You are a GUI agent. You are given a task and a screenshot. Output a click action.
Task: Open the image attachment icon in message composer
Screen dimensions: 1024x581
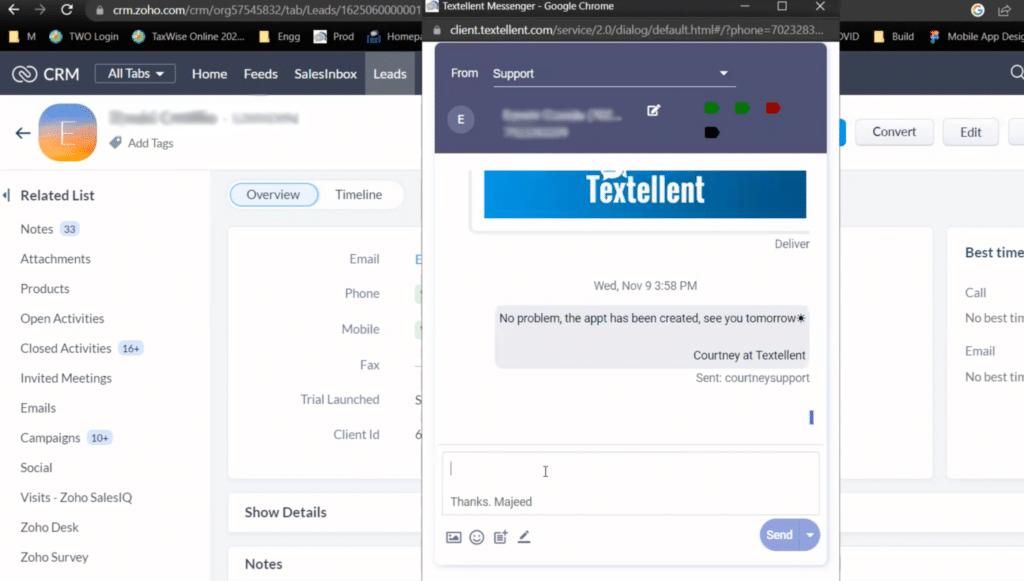coord(453,537)
